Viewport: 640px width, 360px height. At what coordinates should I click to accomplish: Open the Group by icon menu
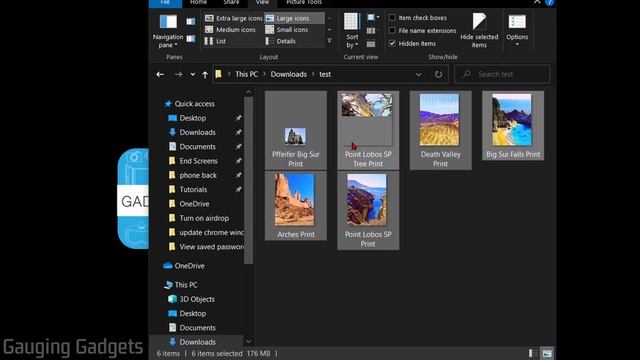pyautogui.click(x=373, y=18)
